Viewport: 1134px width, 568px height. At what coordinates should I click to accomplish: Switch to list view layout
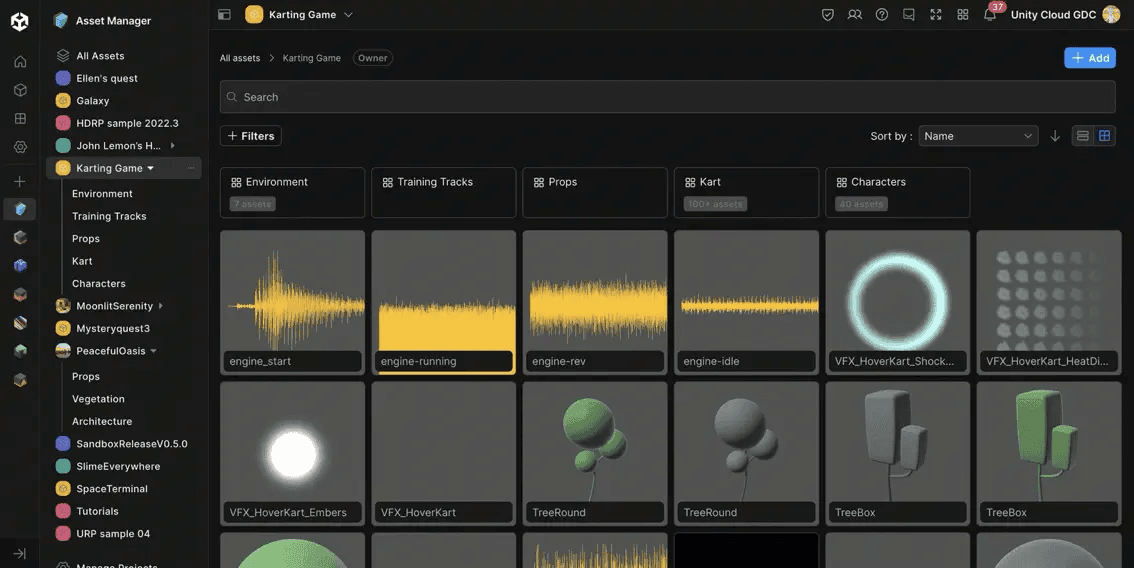pyautogui.click(x=1083, y=136)
